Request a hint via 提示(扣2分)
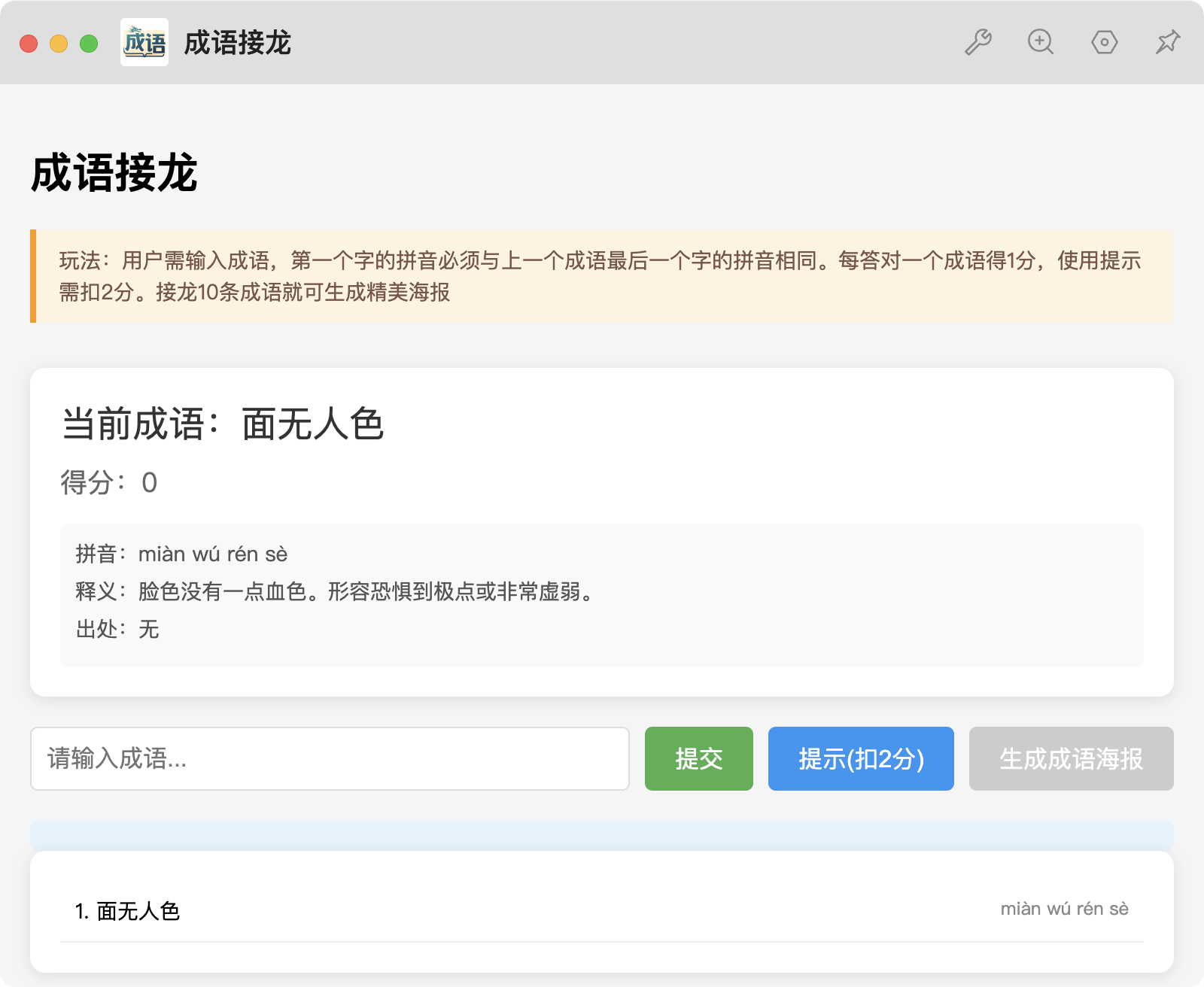 pyautogui.click(x=860, y=758)
